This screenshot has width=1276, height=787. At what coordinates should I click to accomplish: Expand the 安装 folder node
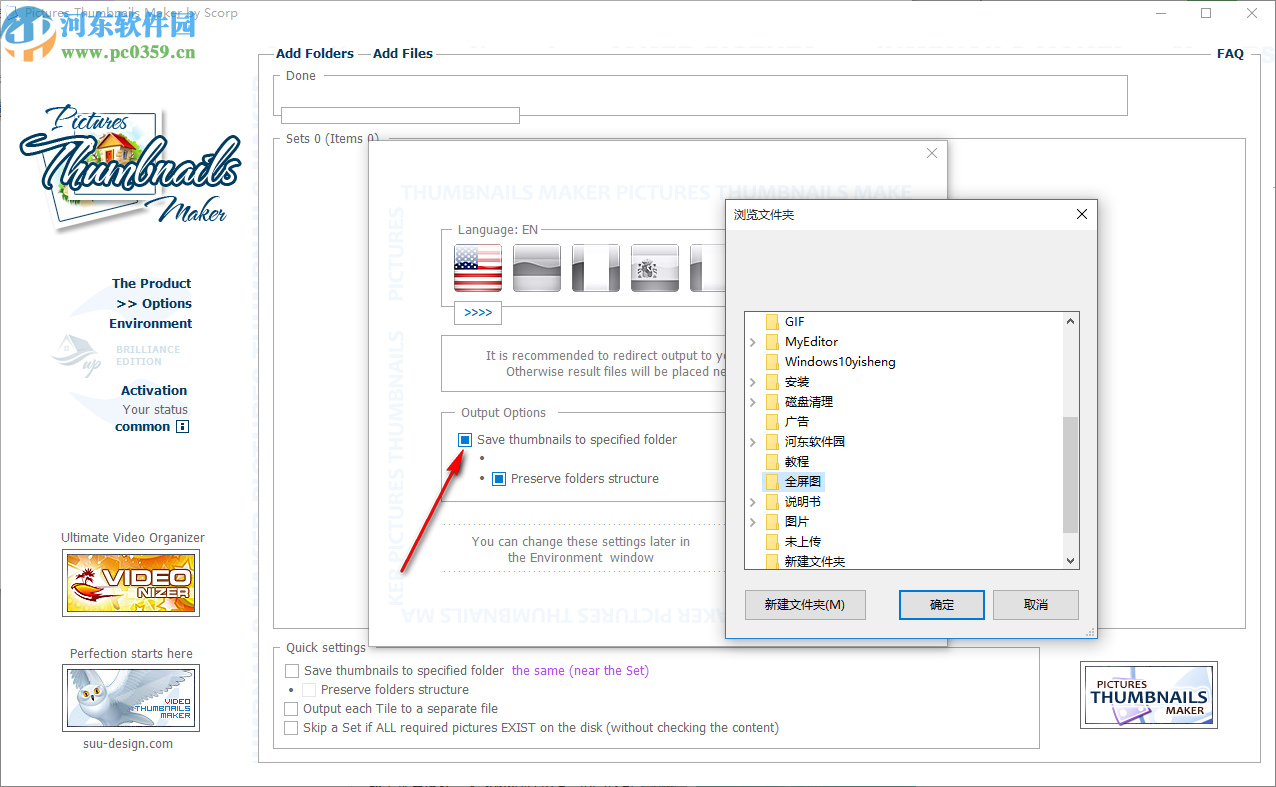[753, 382]
